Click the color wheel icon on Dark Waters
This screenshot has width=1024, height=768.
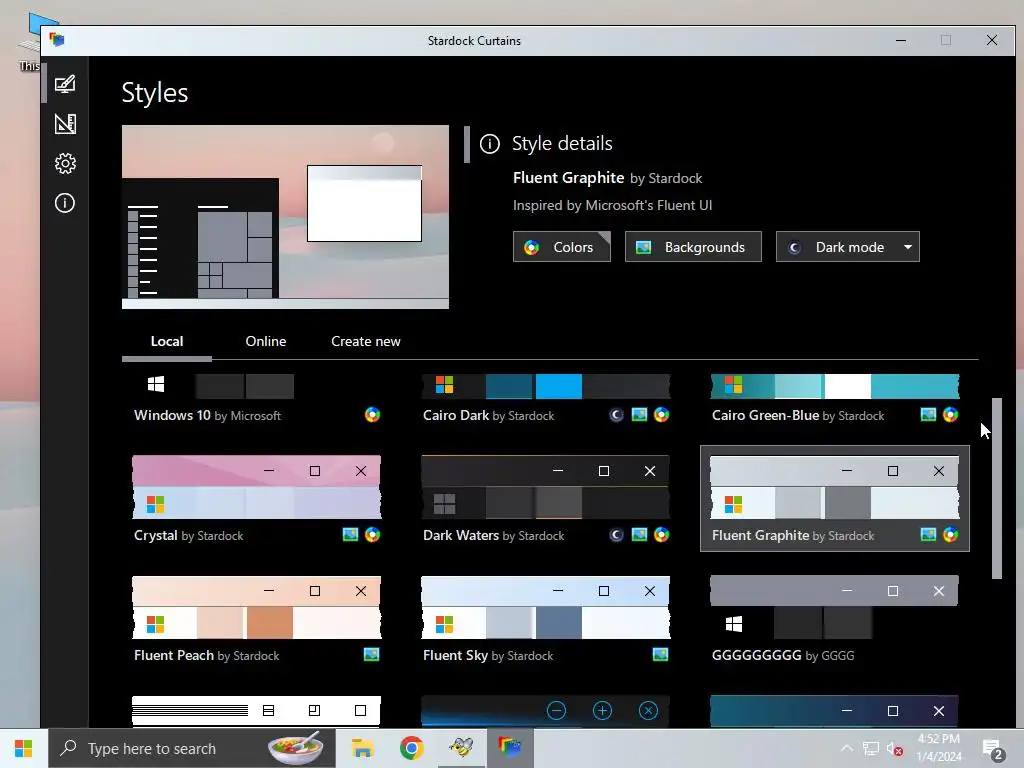(662, 535)
